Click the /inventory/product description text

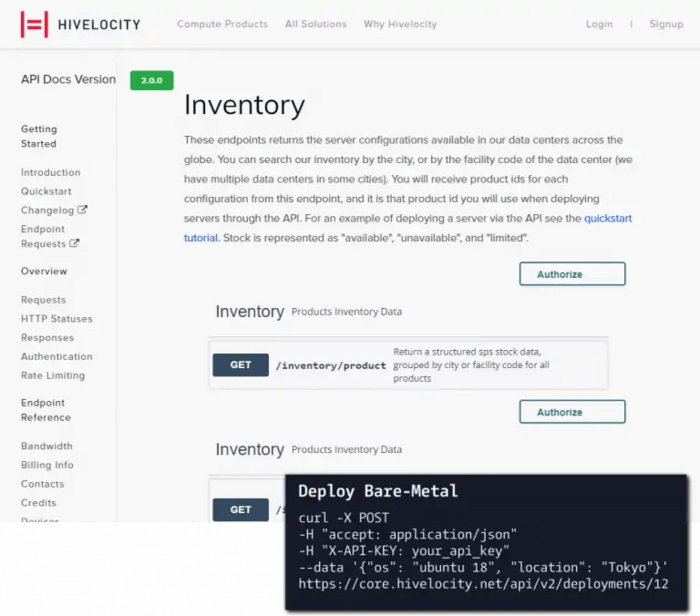click(x=471, y=365)
